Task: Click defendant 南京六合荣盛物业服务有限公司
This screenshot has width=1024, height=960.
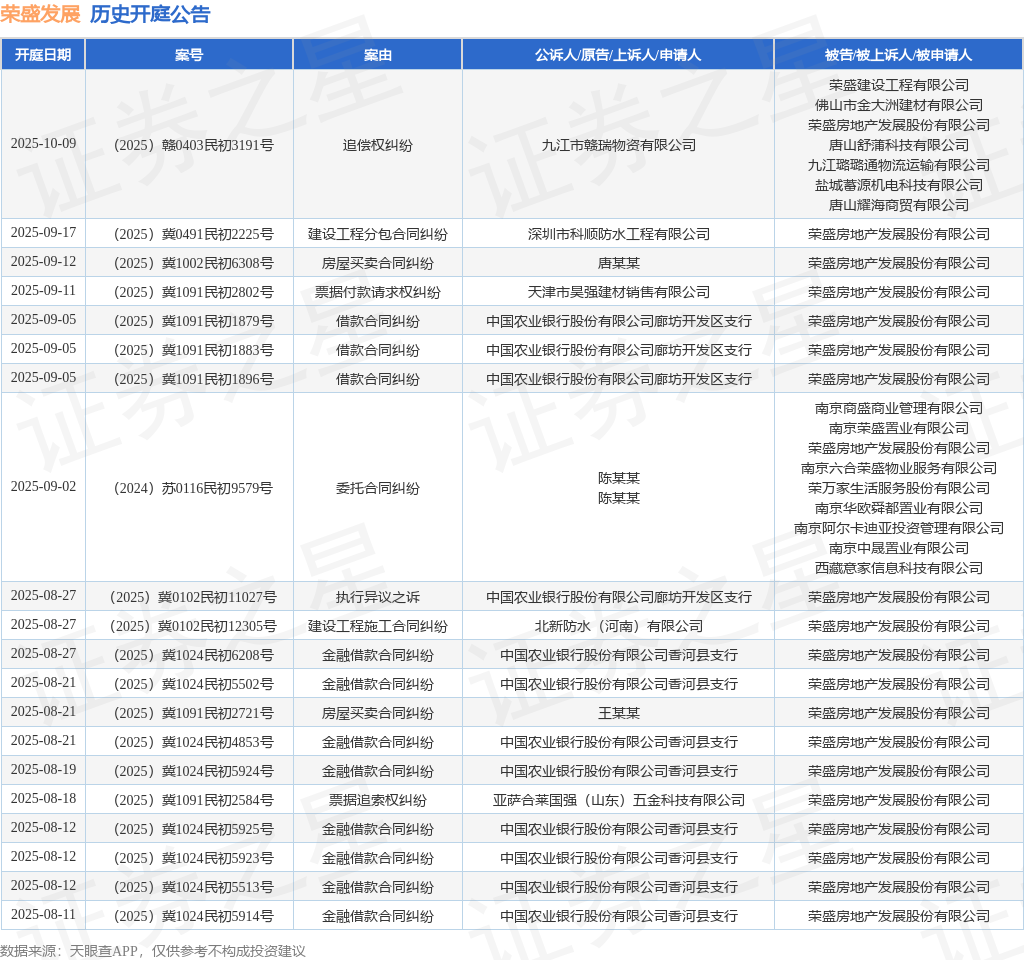Action: coord(899,468)
